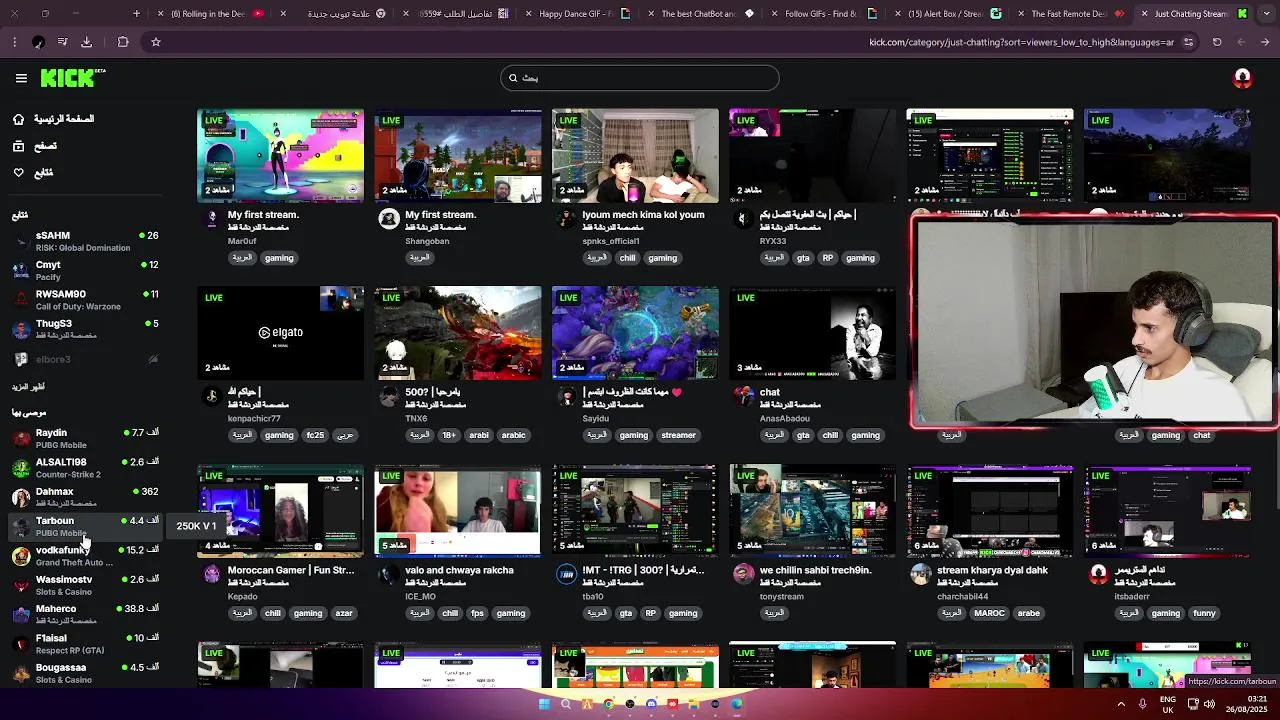Click the browser address bar URL
1280x720 pixels.
tap(1021, 42)
